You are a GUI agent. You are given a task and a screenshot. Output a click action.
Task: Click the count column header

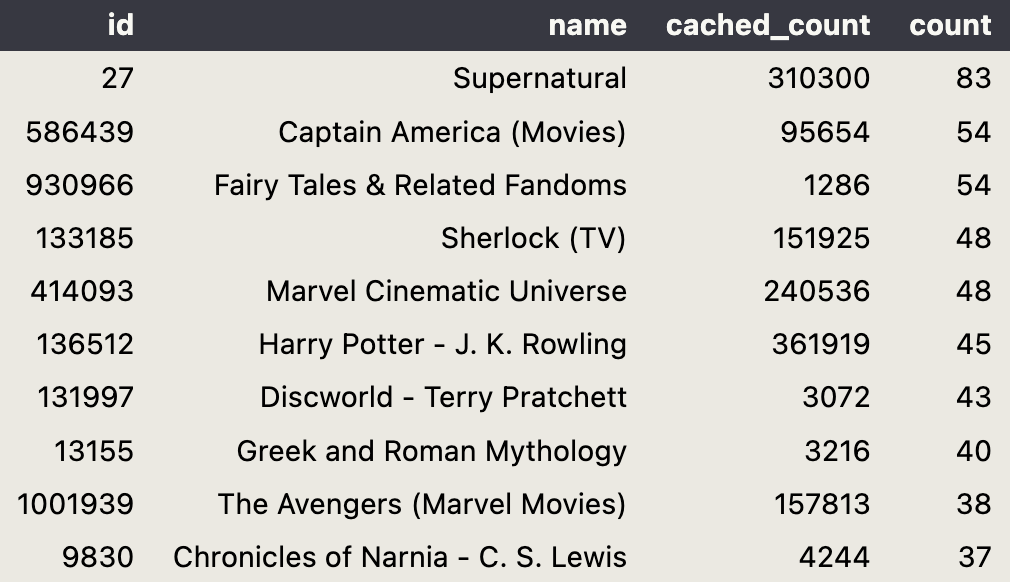[950, 25]
